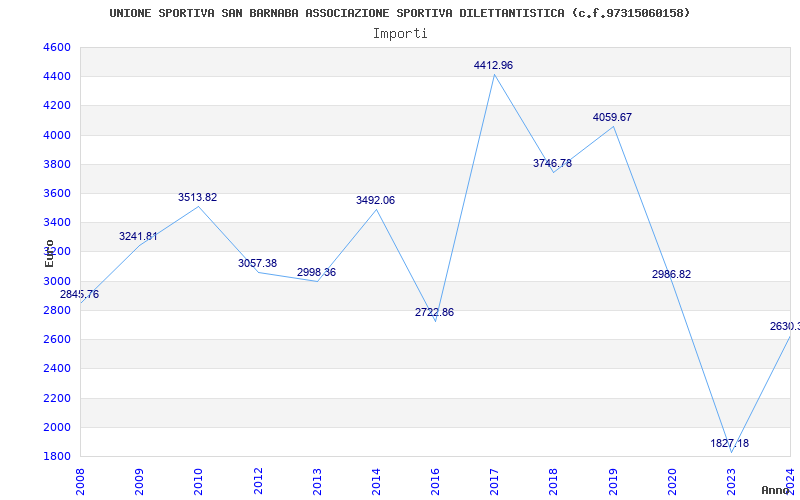Click the 2000 y-axis tick label
Screen dimensions: 800x500
(x=57, y=427)
